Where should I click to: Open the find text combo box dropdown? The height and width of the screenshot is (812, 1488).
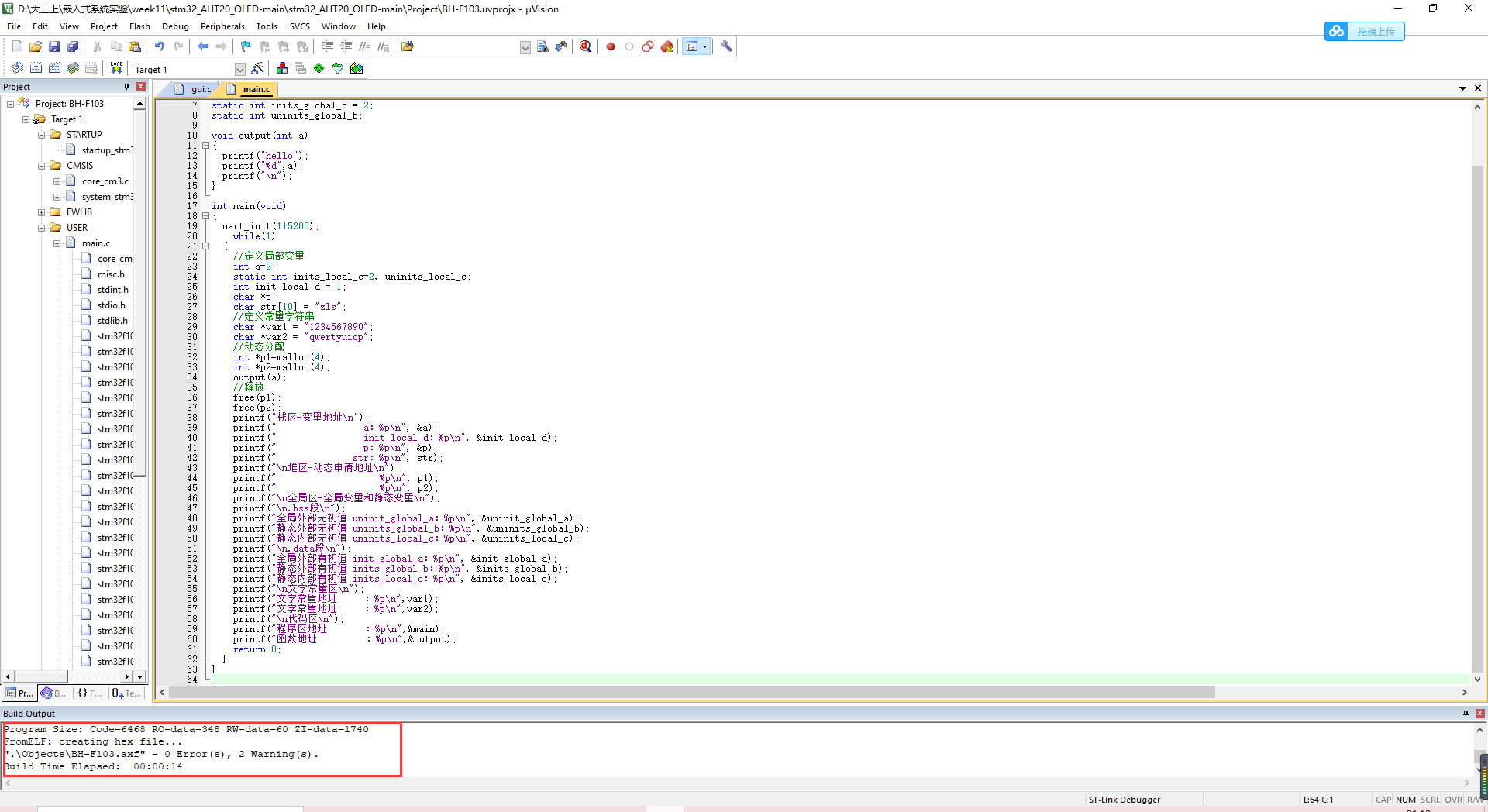coord(525,47)
